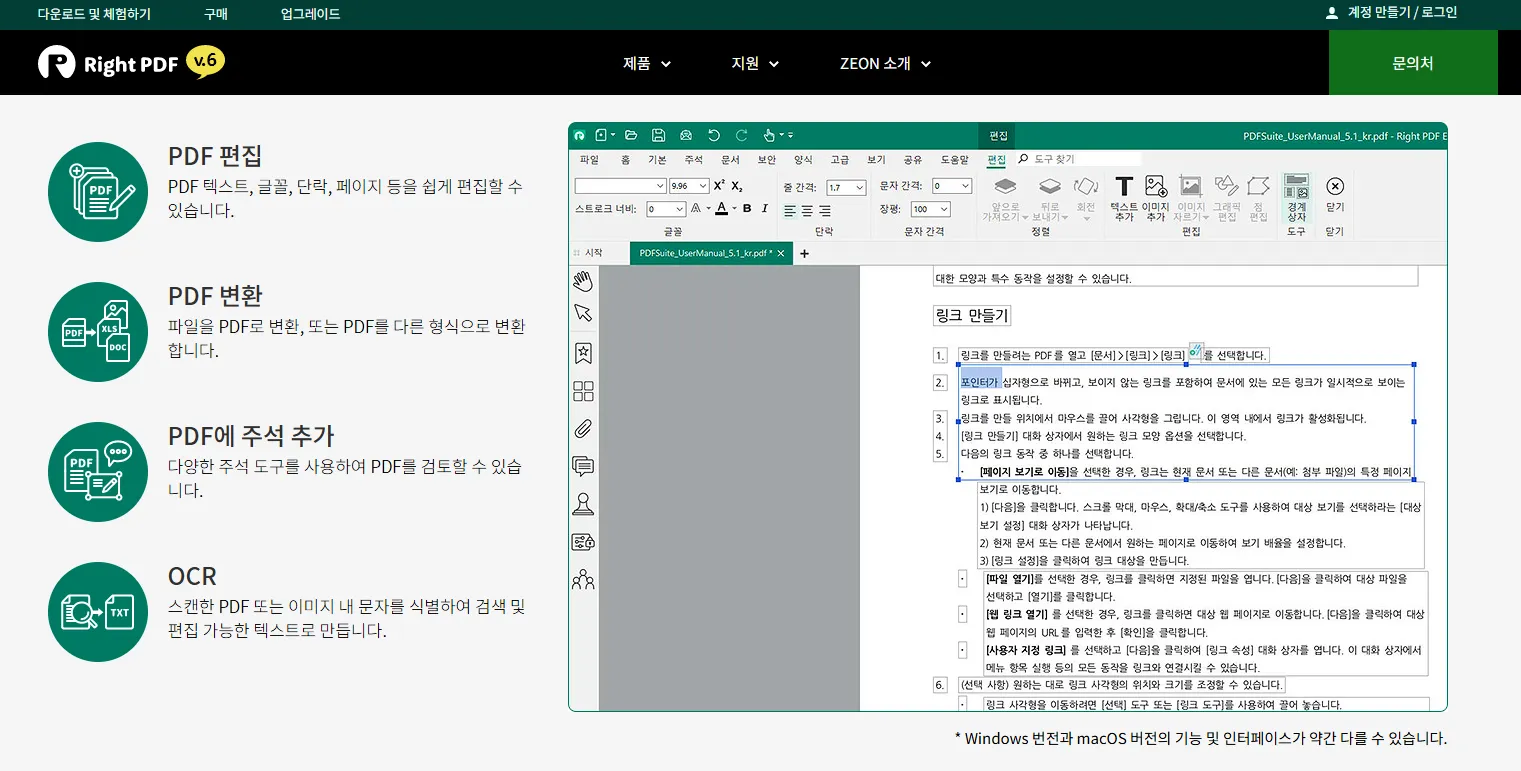Click the redo arrow icon
Image resolution: width=1521 pixels, height=771 pixels.
pos(741,135)
